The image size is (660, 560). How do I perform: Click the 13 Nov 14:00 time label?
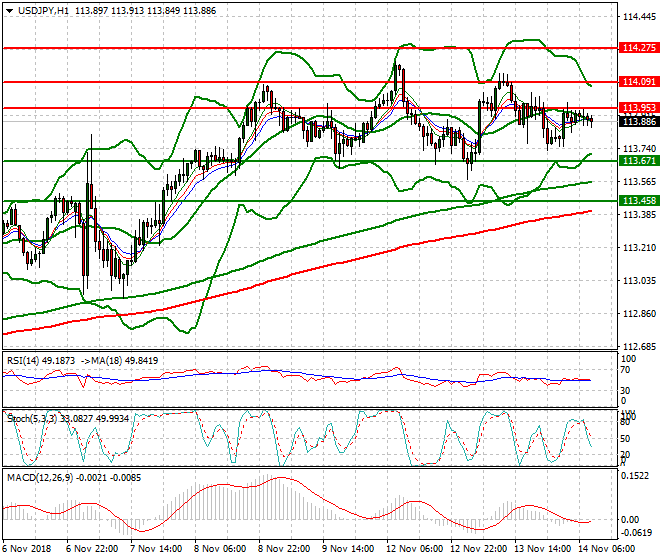pyautogui.click(x=543, y=549)
